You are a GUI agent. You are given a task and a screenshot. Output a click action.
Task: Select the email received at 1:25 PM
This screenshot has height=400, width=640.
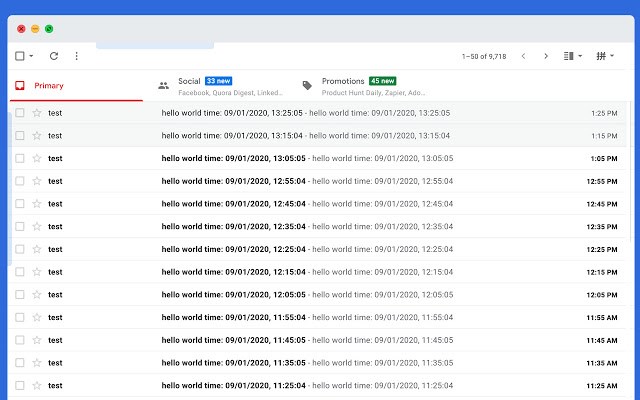pyautogui.click(x=20, y=113)
